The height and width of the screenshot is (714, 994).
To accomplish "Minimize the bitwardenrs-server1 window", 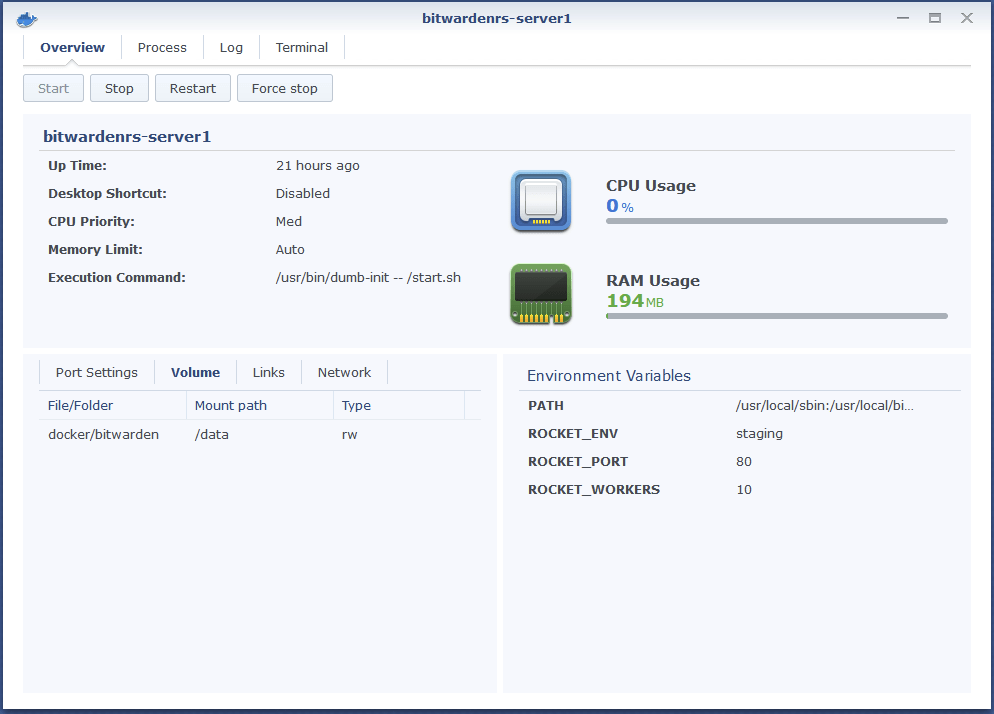I will pyautogui.click(x=903, y=18).
